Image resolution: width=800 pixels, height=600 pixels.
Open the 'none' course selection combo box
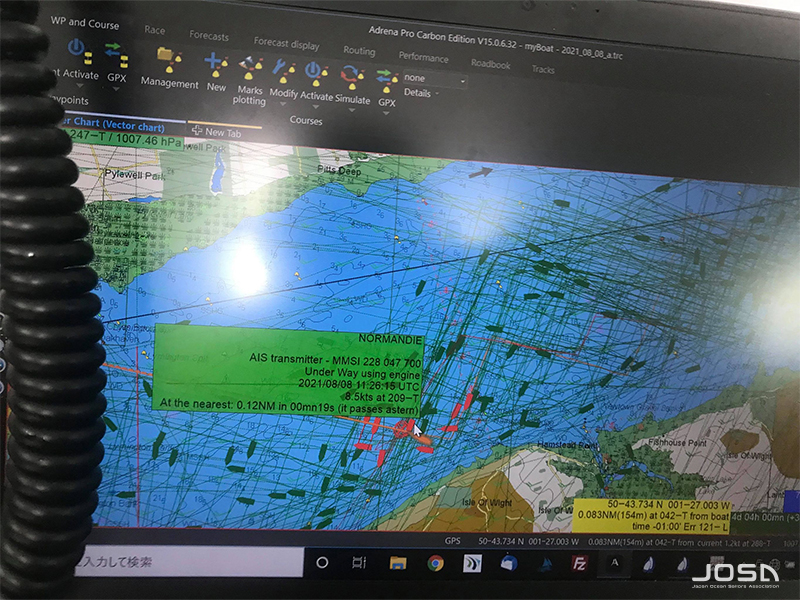coord(435,79)
